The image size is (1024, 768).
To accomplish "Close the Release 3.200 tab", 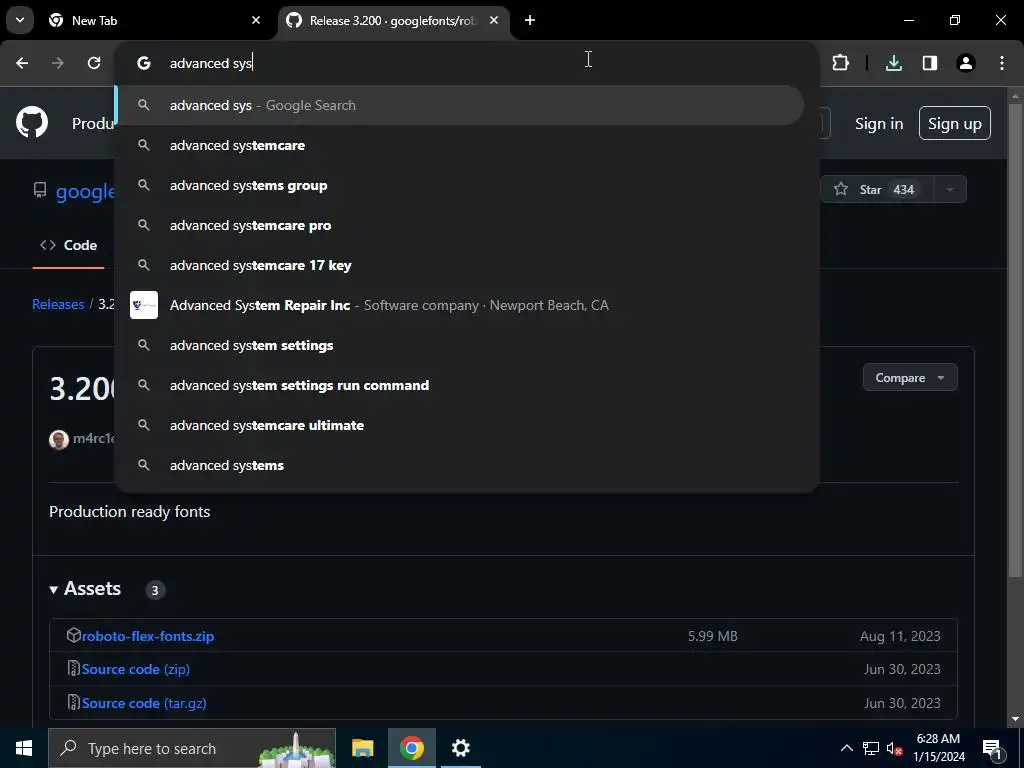I will (x=494, y=20).
